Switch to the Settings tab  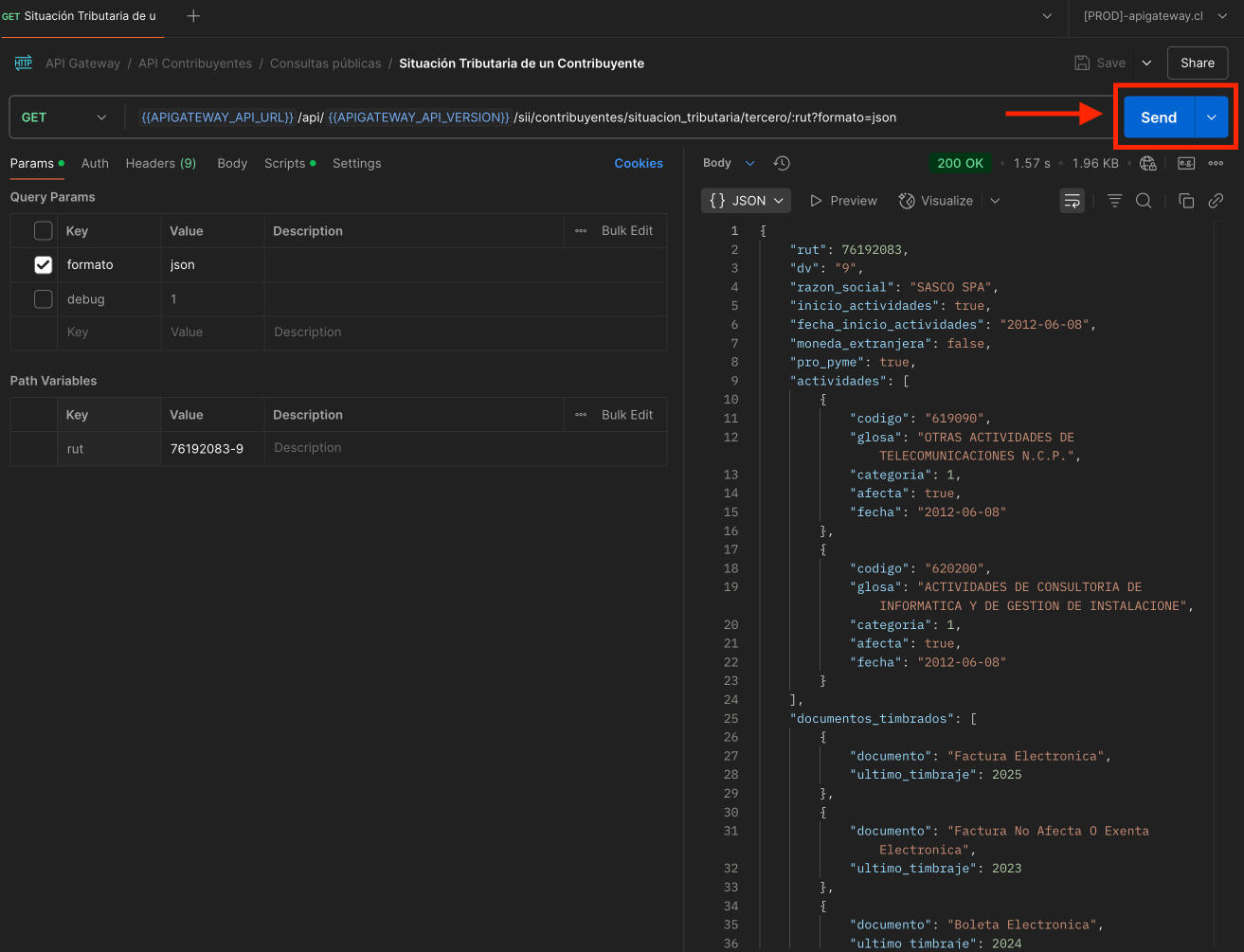pos(357,163)
